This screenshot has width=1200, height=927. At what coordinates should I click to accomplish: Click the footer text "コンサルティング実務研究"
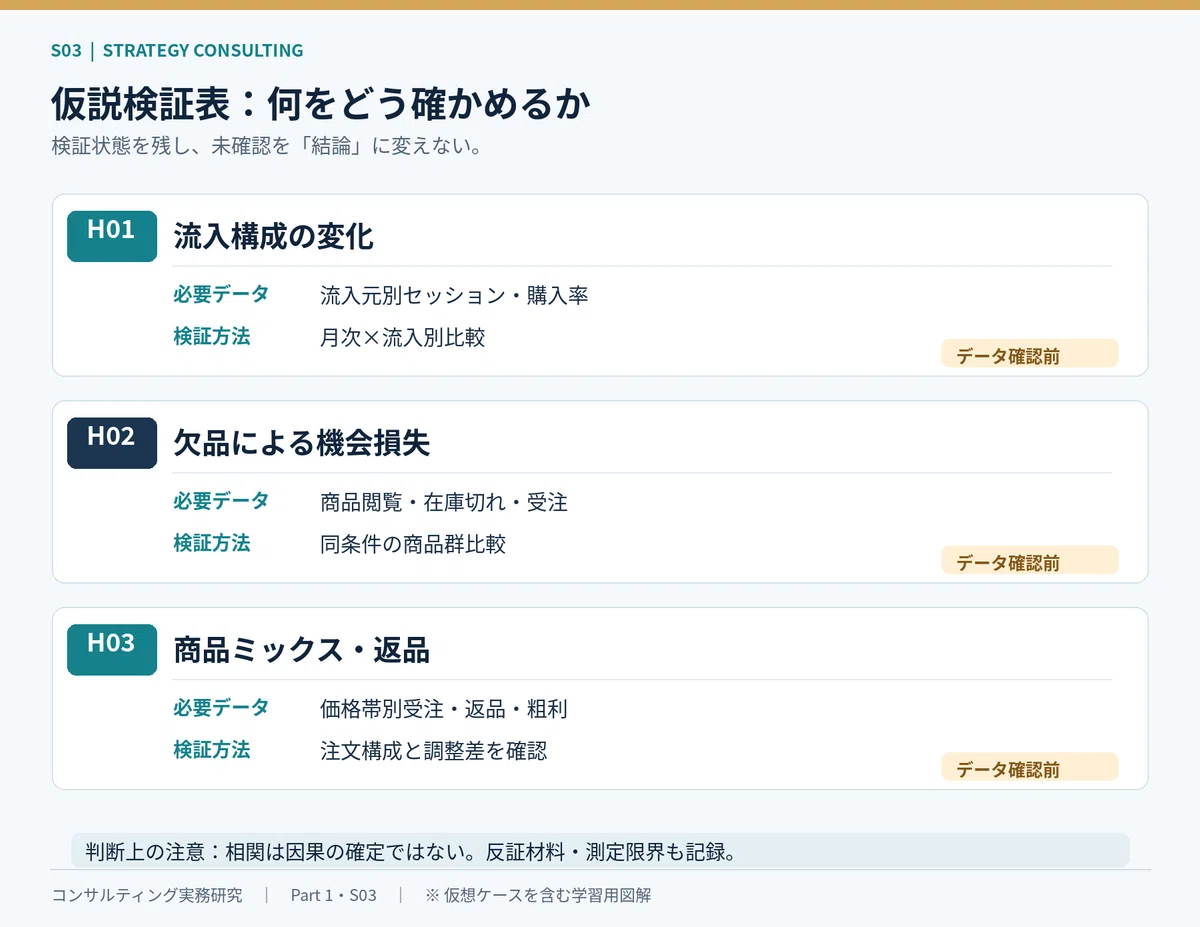point(147,895)
